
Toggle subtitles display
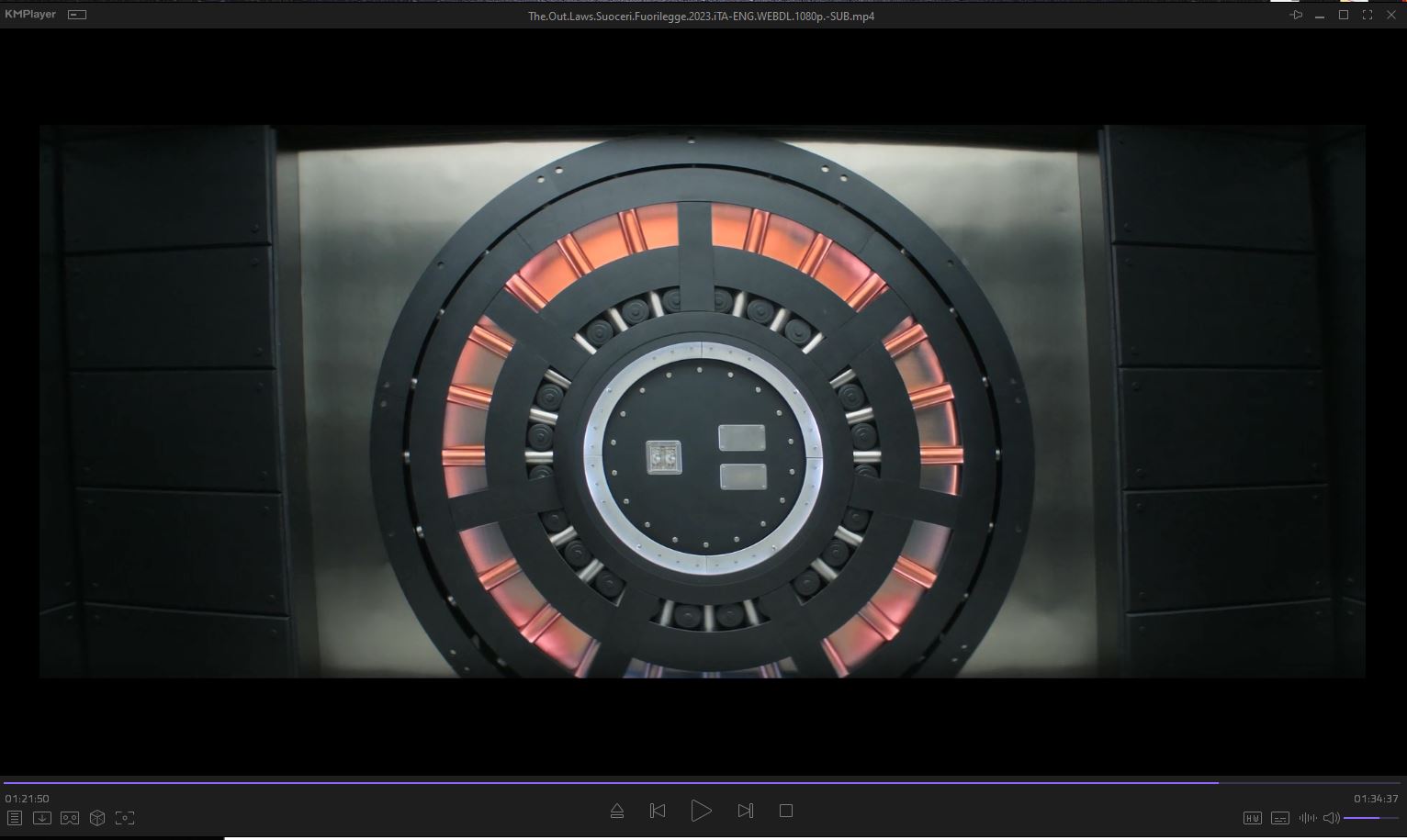tap(1279, 818)
